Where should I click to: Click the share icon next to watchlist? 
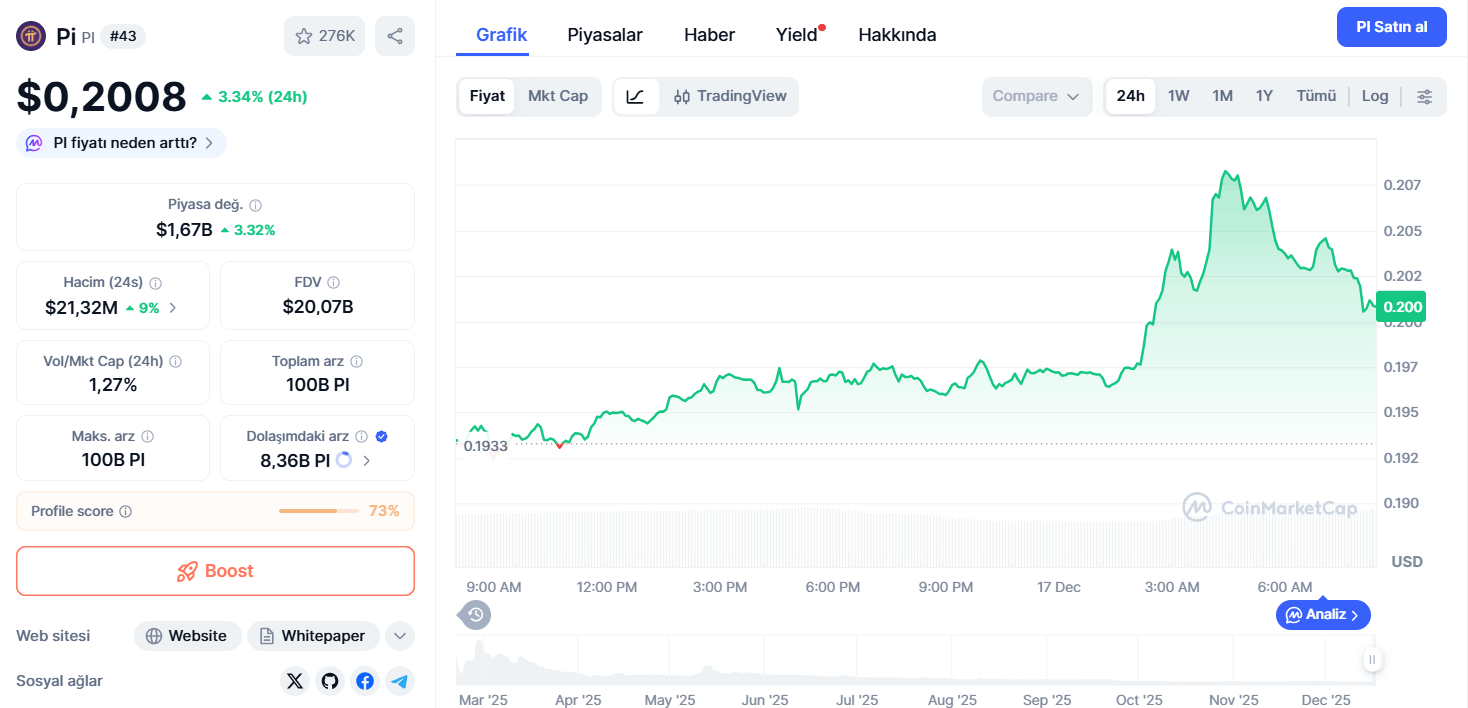[x=395, y=36]
